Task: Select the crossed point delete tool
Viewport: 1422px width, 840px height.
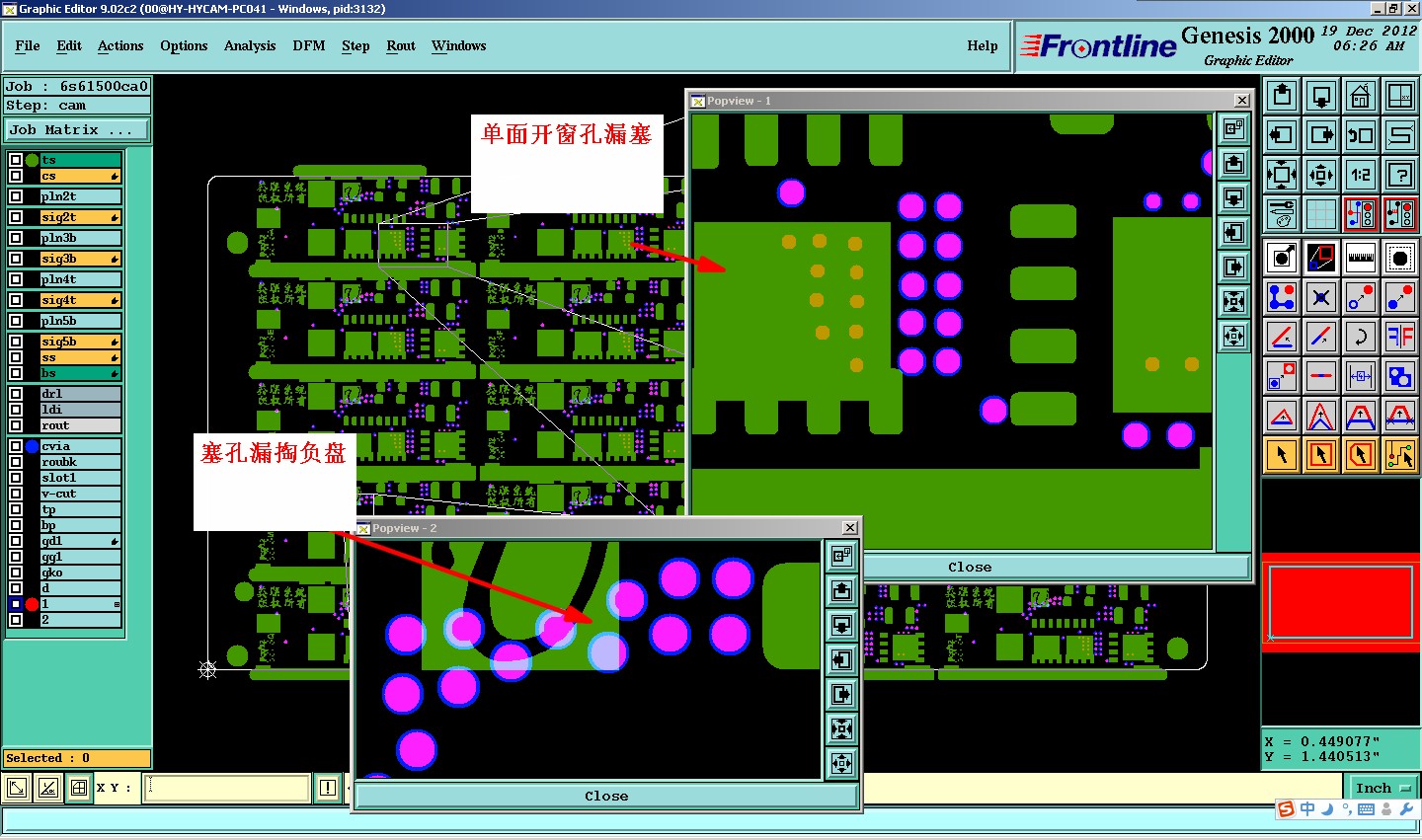Action: [x=1321, y=296]
